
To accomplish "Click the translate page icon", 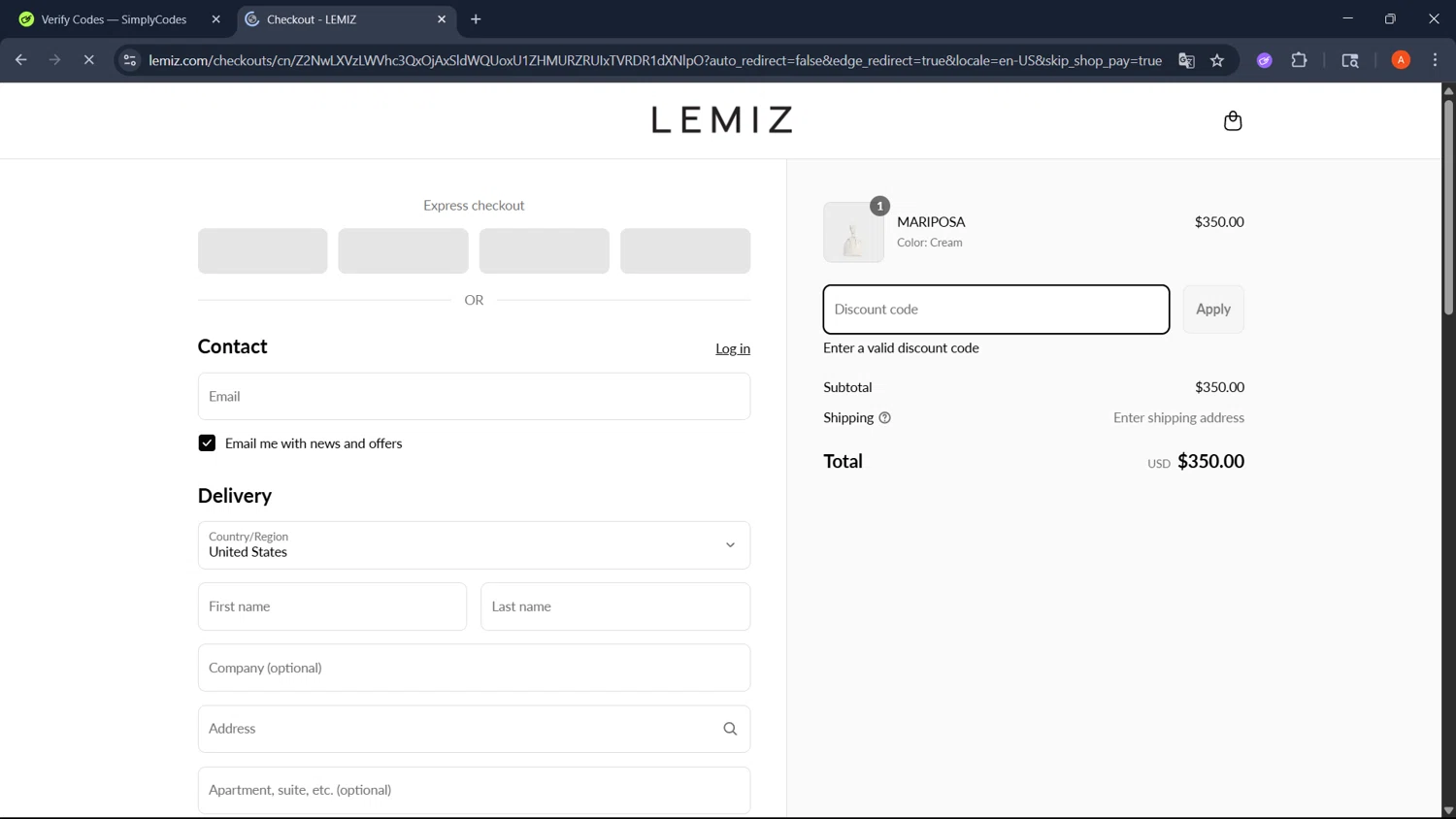I will pyautogui.click(x=1186, y=60).
